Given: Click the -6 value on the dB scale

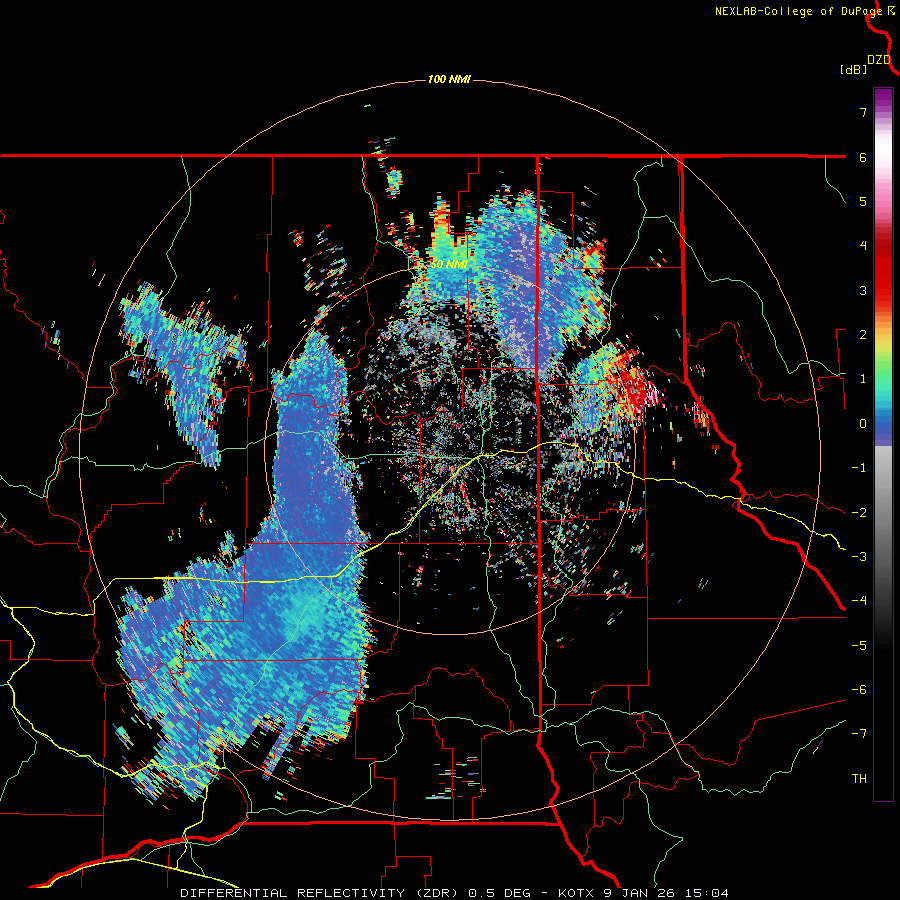Looking at the screenshot, I should 859,690.
